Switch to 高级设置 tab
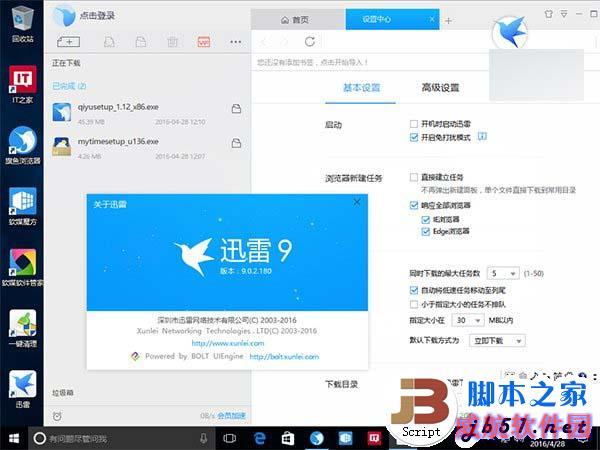The image size is (600, 450). (x=440, y=88)
